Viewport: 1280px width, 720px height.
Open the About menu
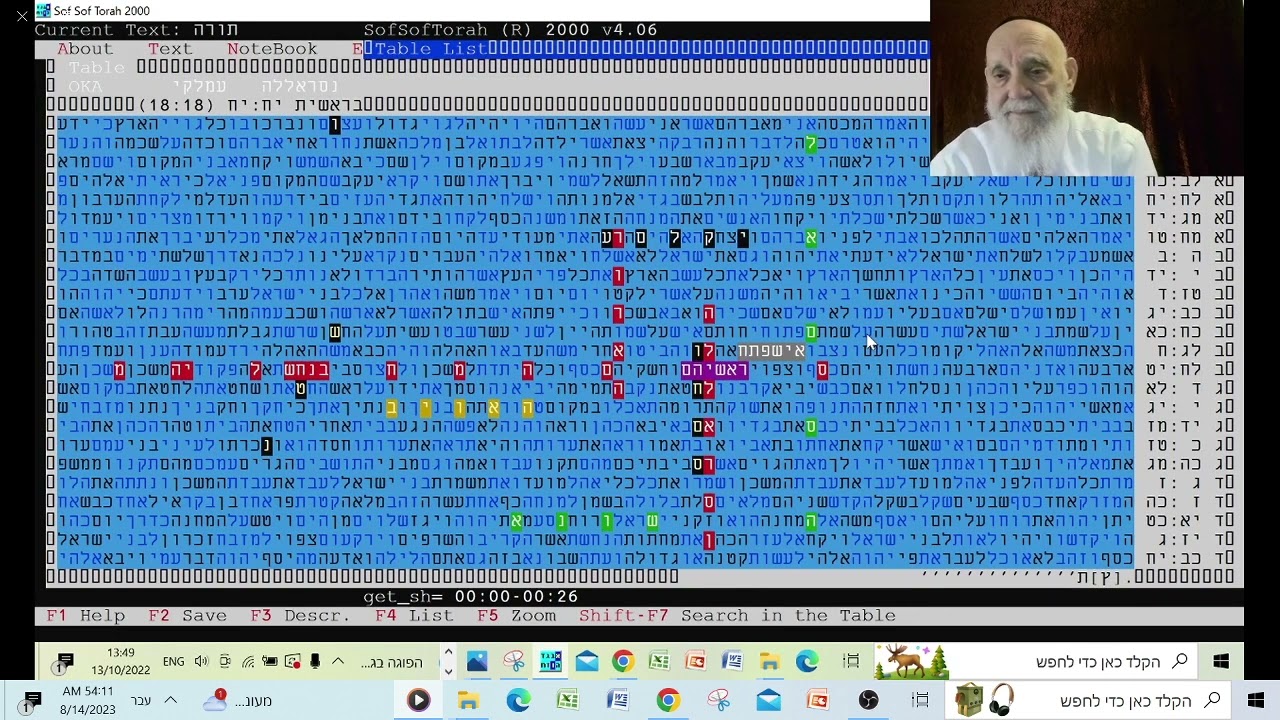(85, 49)
